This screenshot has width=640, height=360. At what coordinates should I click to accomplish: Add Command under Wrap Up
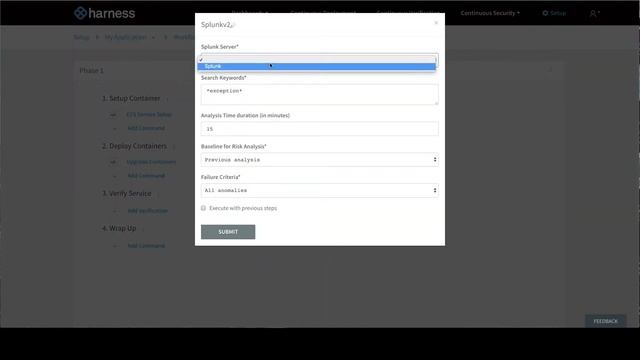[x=146, y=246]
